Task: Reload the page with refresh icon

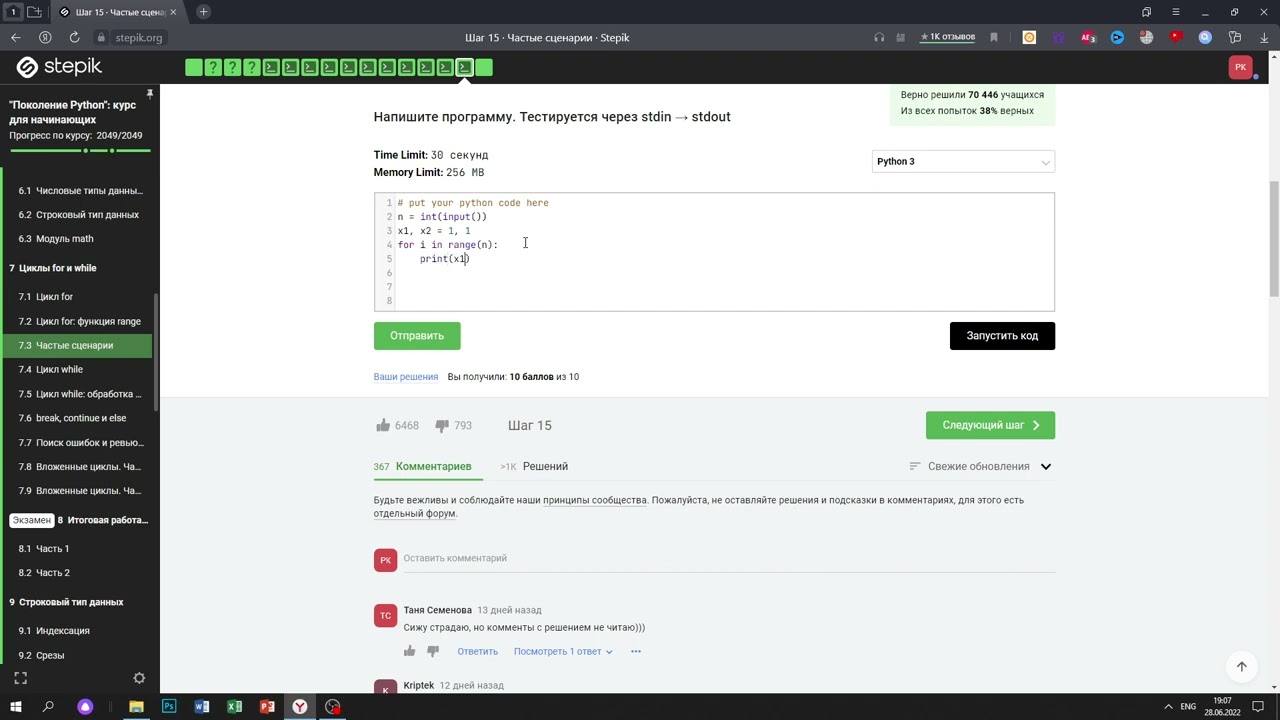Action: [74, 37]
